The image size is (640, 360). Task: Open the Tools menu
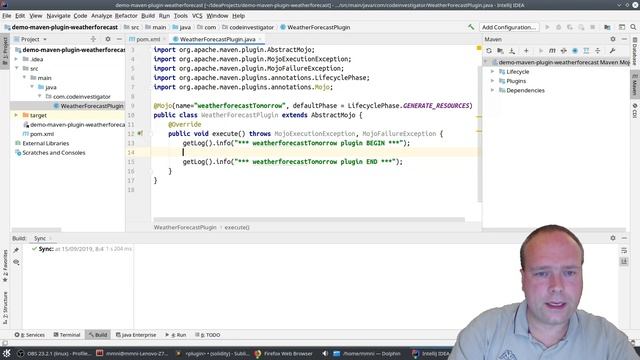180,16
